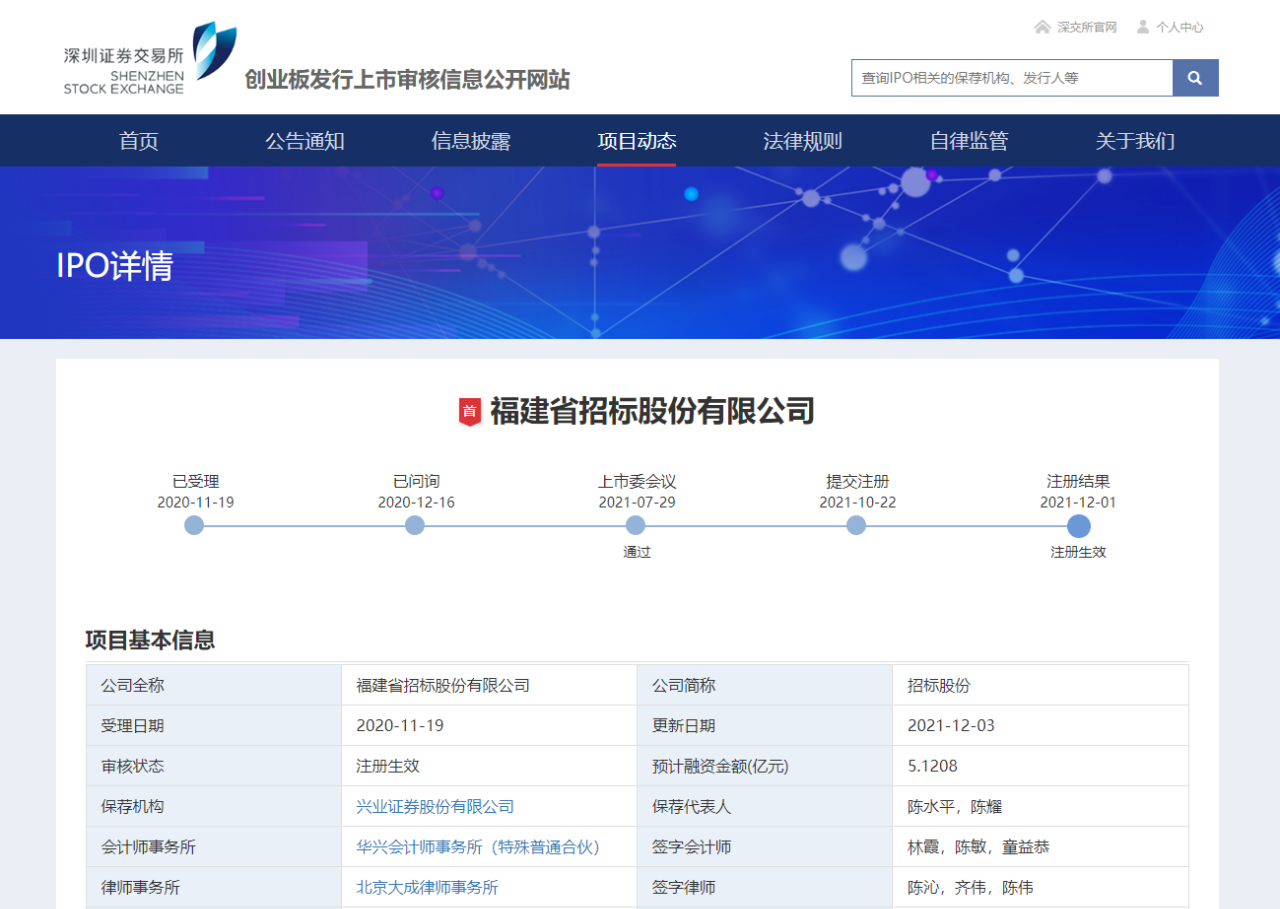
Task: Open the 深交所官网 link
Action: [1087, 28]
